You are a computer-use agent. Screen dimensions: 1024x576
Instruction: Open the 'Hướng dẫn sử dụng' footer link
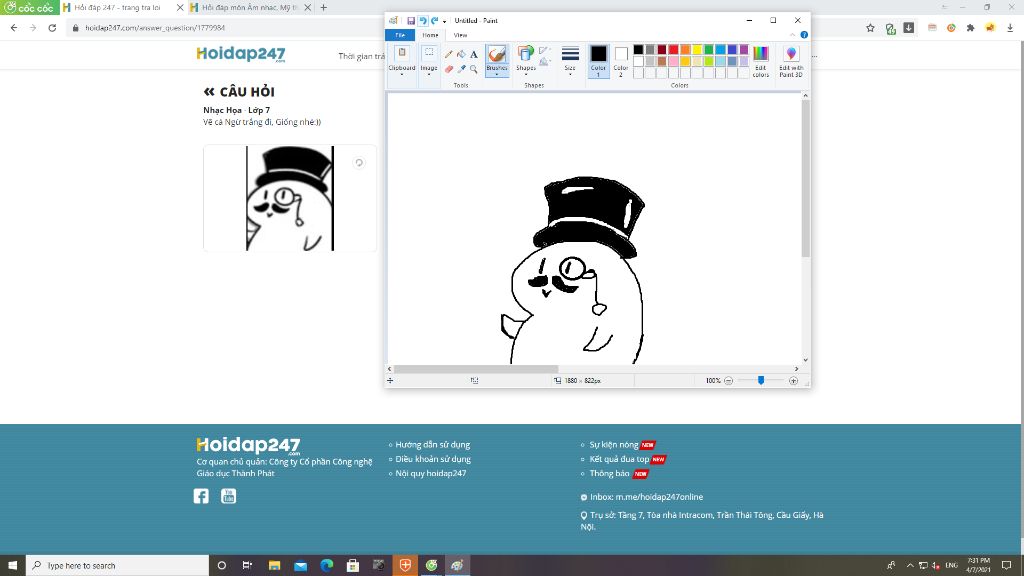[432, 445]
